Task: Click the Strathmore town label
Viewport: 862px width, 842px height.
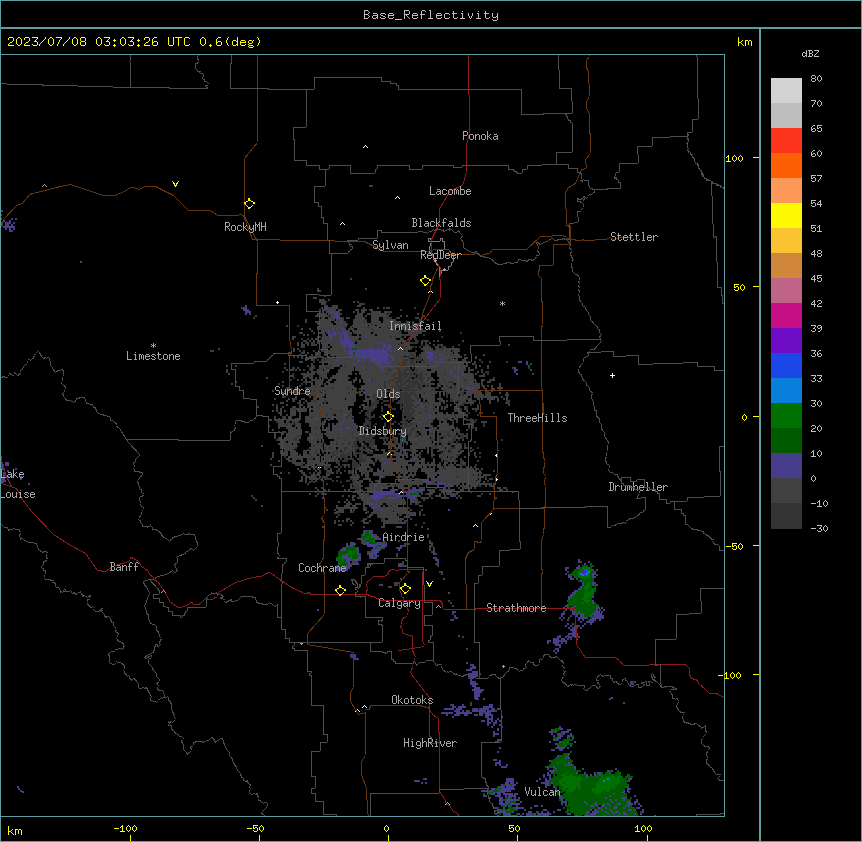Action: (516, 608)
